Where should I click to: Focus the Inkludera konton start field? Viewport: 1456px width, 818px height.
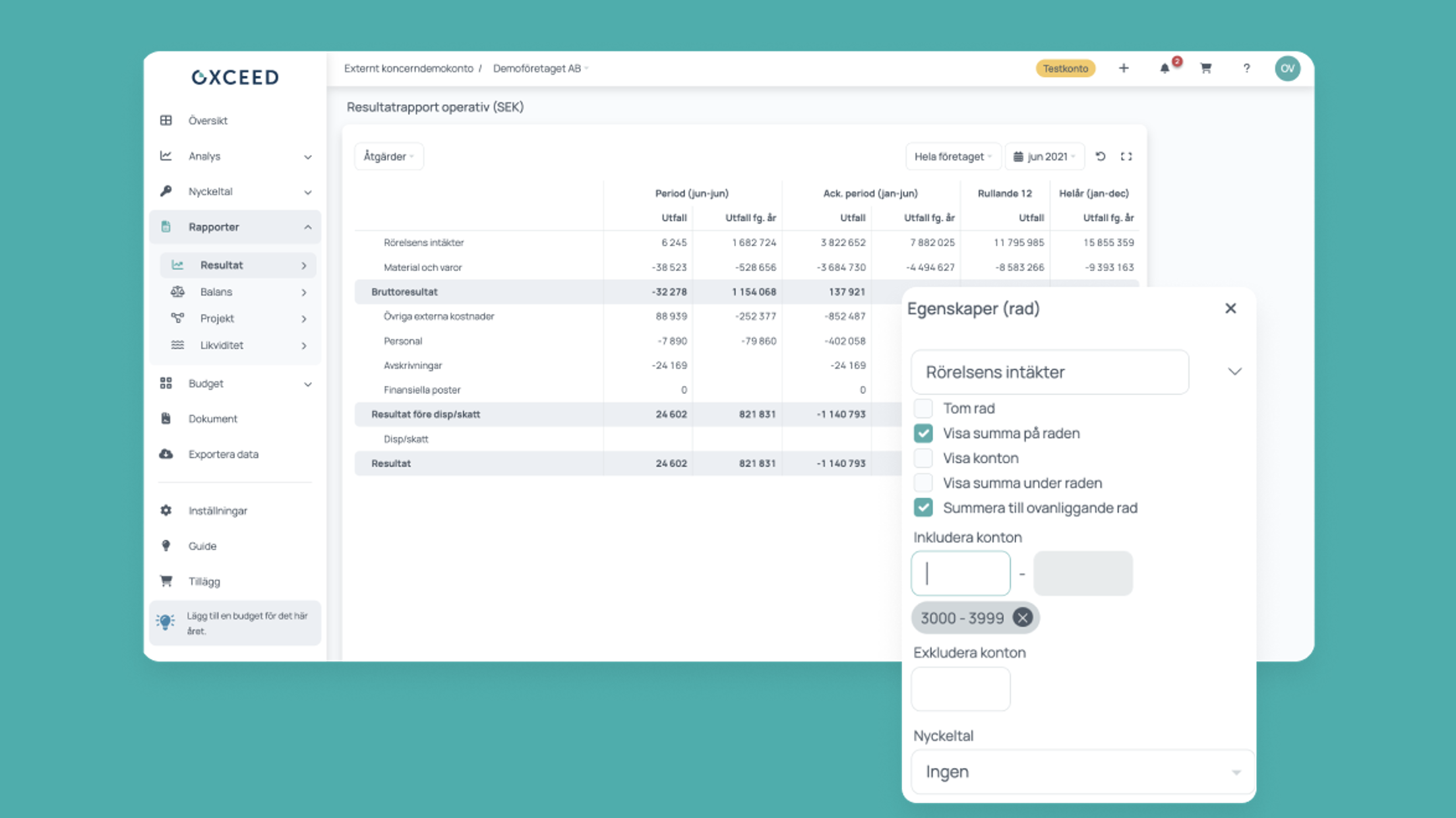(x=961, y=573)
